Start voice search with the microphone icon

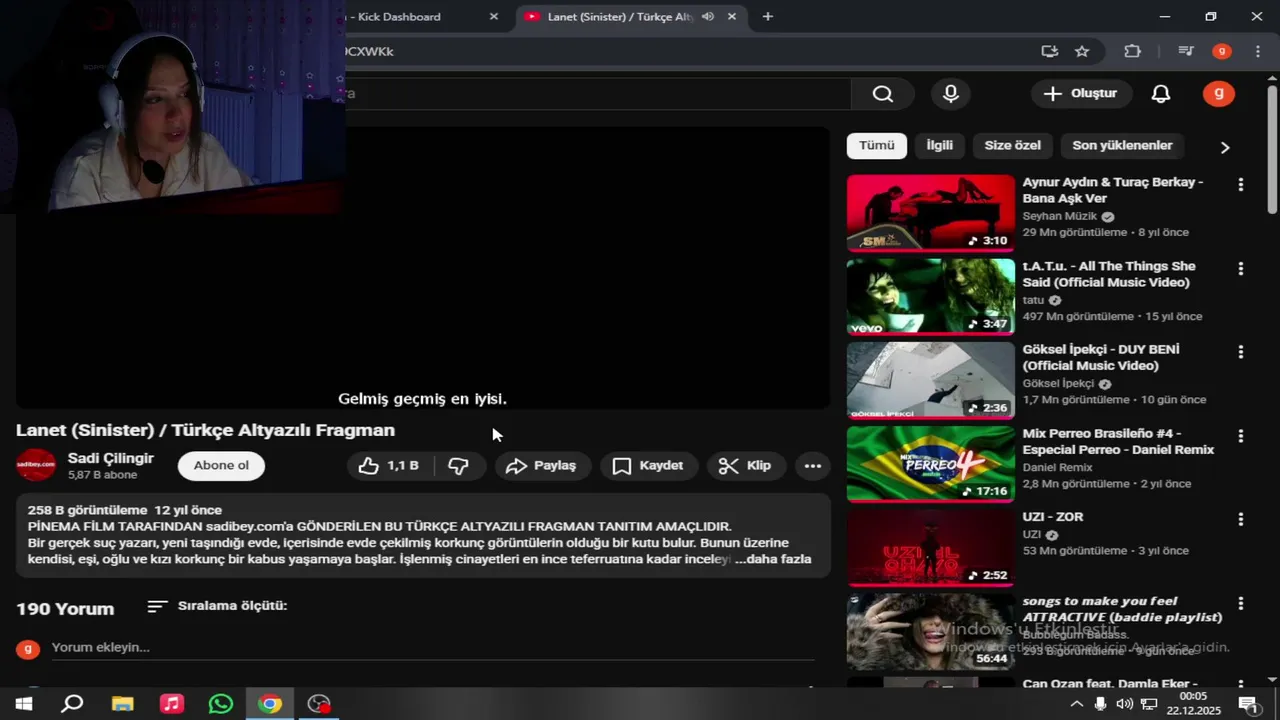coord(951,94)
